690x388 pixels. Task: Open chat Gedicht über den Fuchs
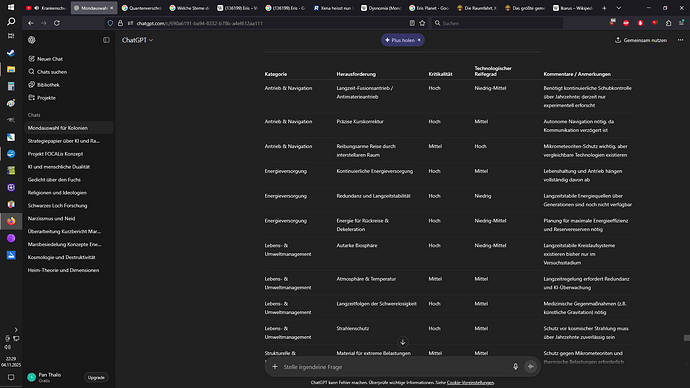(x=69, y=179)
